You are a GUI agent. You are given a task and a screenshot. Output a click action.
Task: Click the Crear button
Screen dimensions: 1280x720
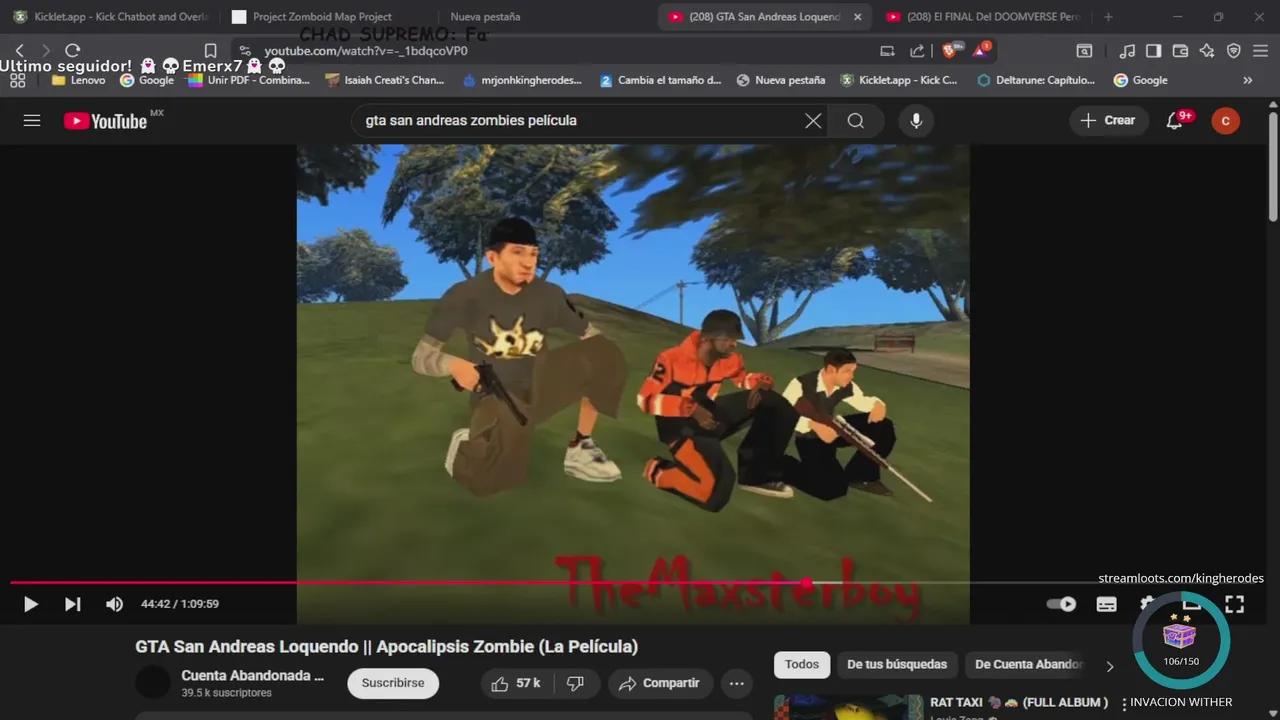click(1109, 121)
